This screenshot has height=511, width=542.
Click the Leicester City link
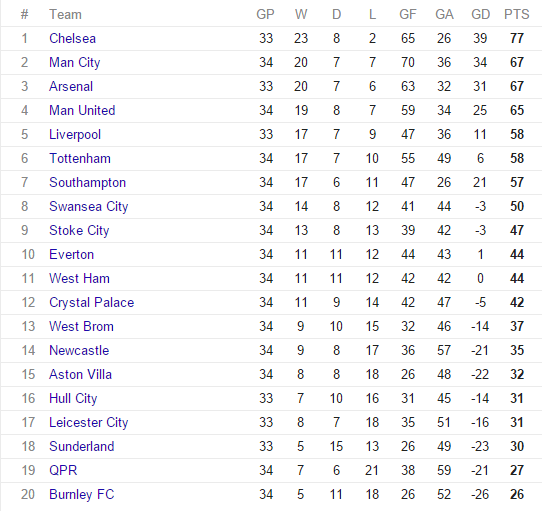pos(88,422)
